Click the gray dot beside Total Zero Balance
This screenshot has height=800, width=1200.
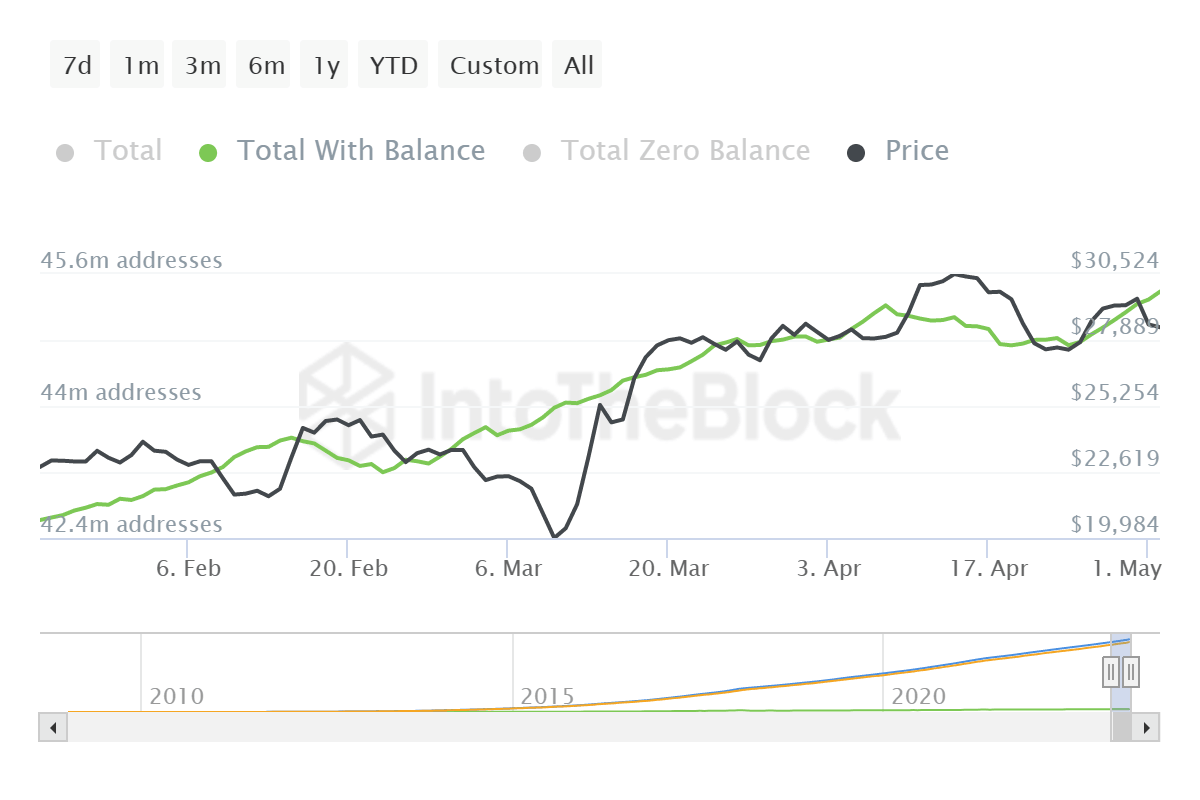point(532,151)
